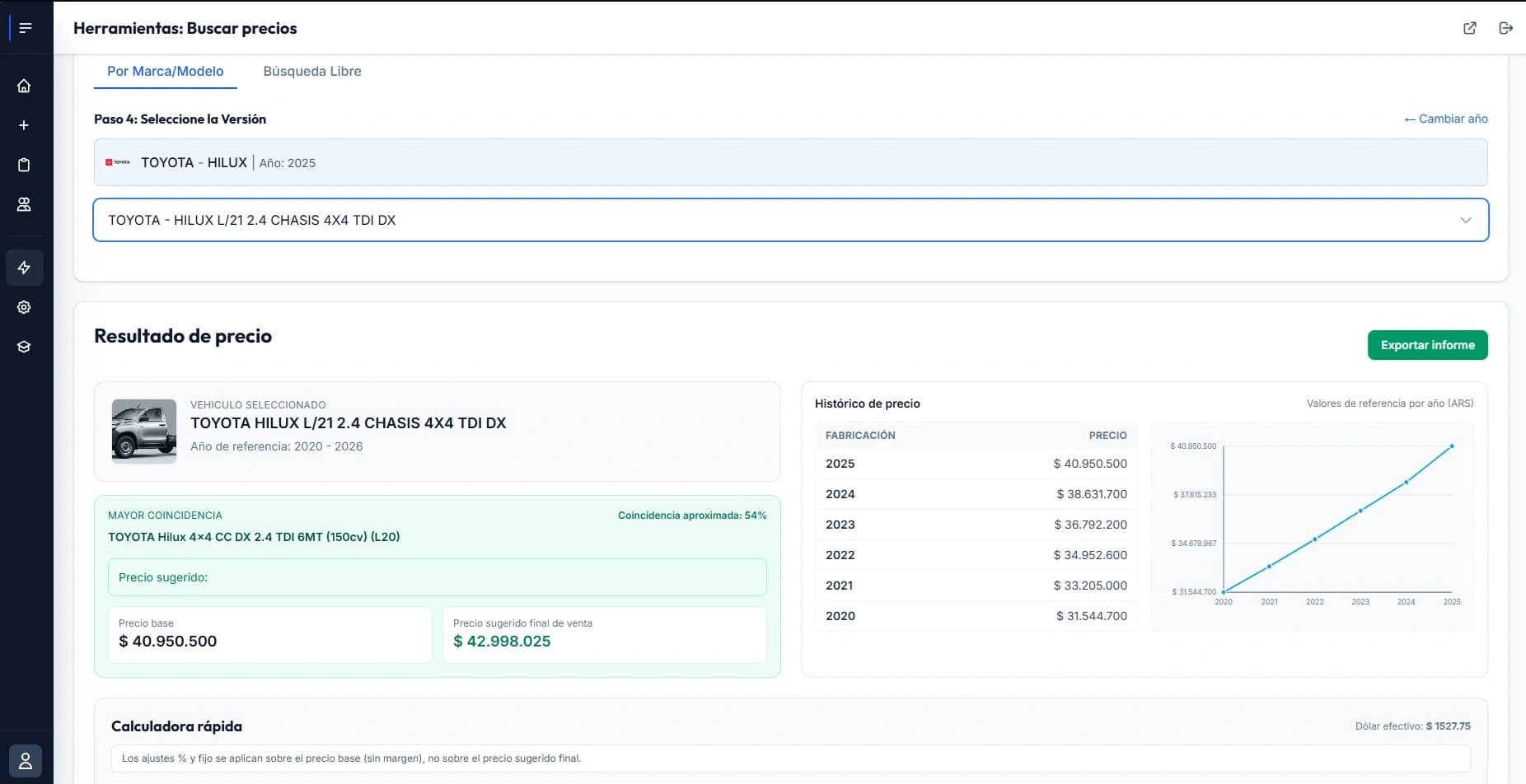Click the Toyota logo in vehicle bar

click(x=118, y=162)
